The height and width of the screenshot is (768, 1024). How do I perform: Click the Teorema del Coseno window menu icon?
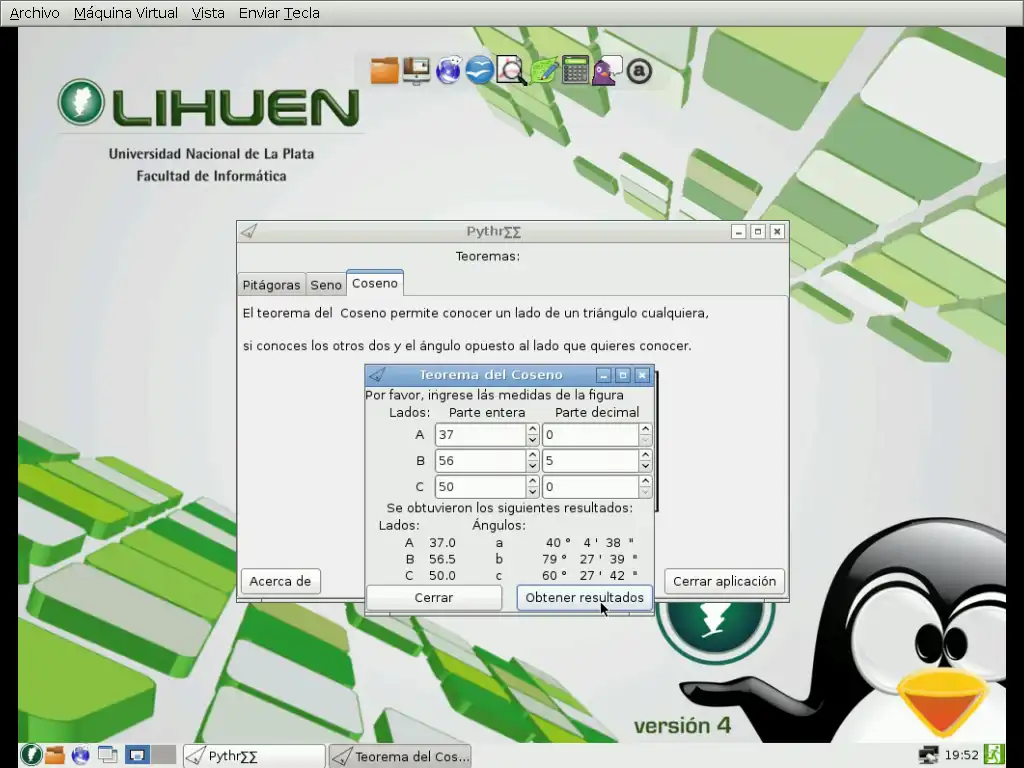[x=377, y=375]
